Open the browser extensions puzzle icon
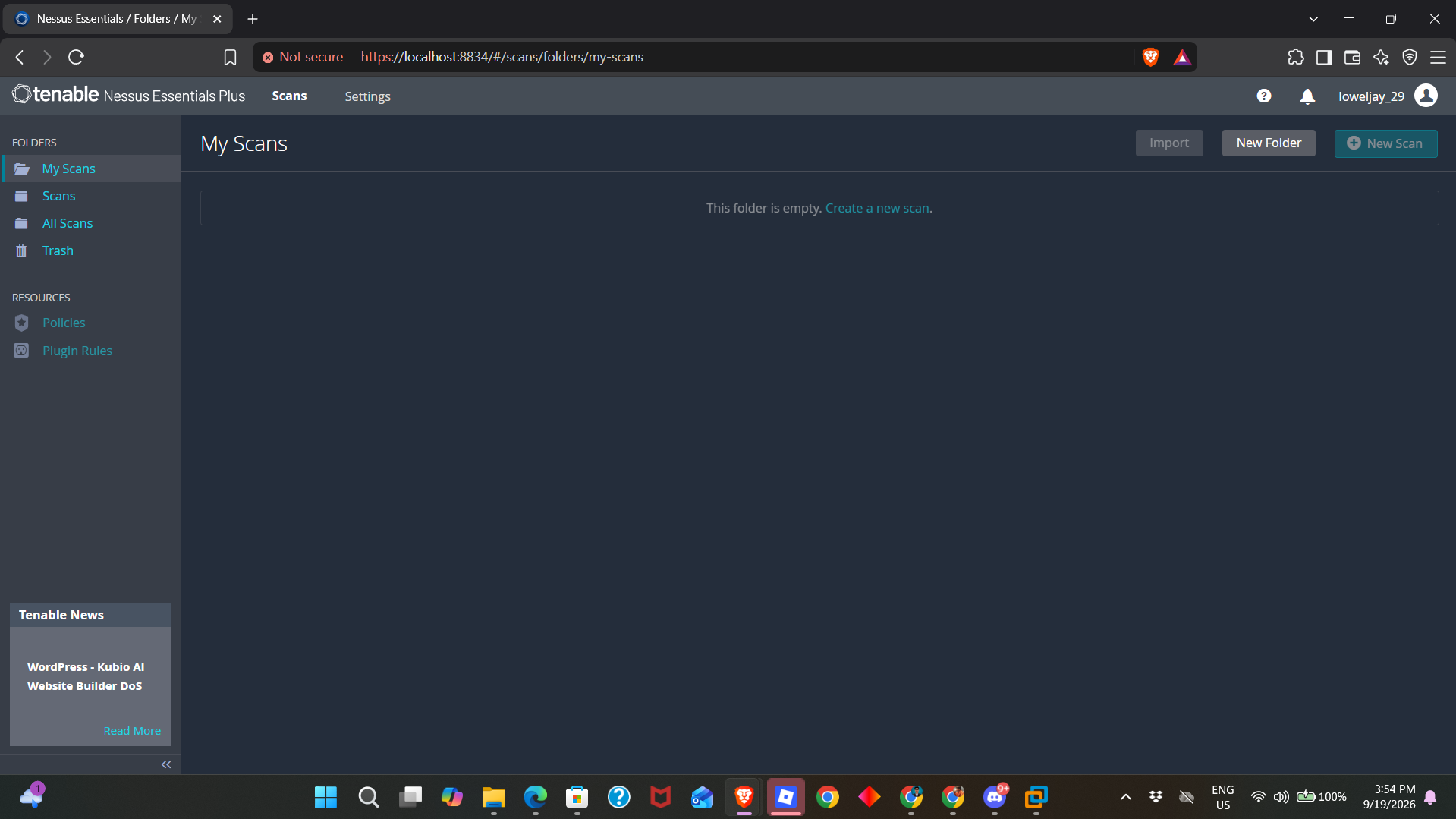The height and width of the screenshot is (819, 1456). (x=1296, y=57)
